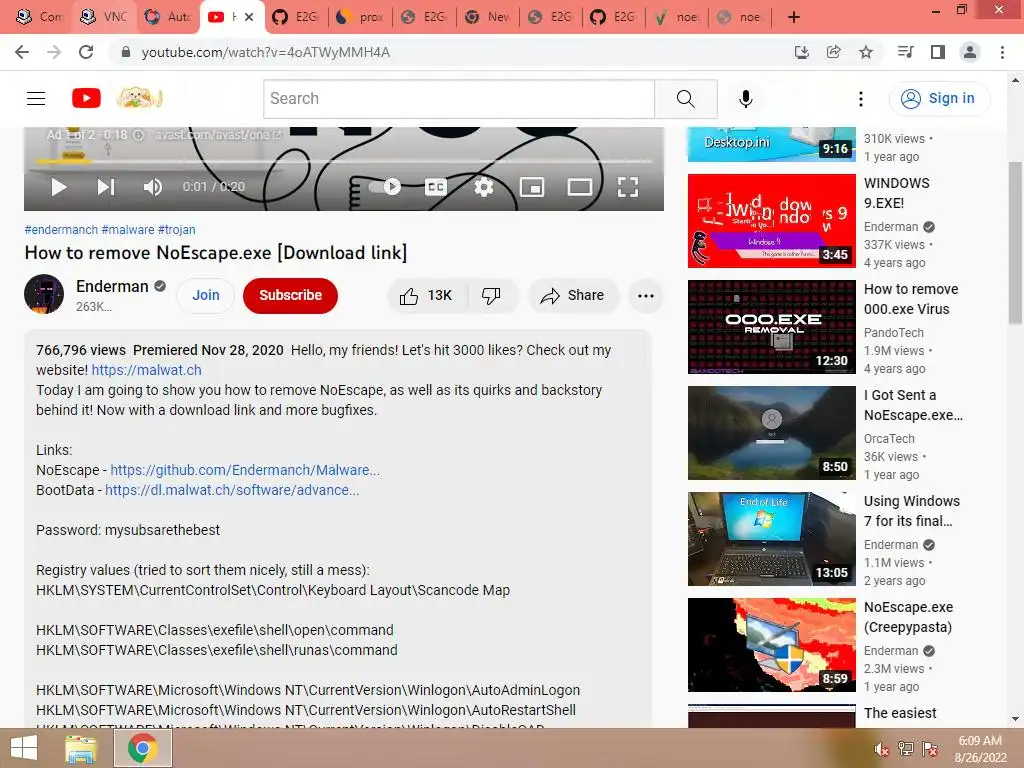Image resolution: width=1024 pixels, height=768 pixels.
Task: Open the Windows Start button
Action: tap(24, 748)
